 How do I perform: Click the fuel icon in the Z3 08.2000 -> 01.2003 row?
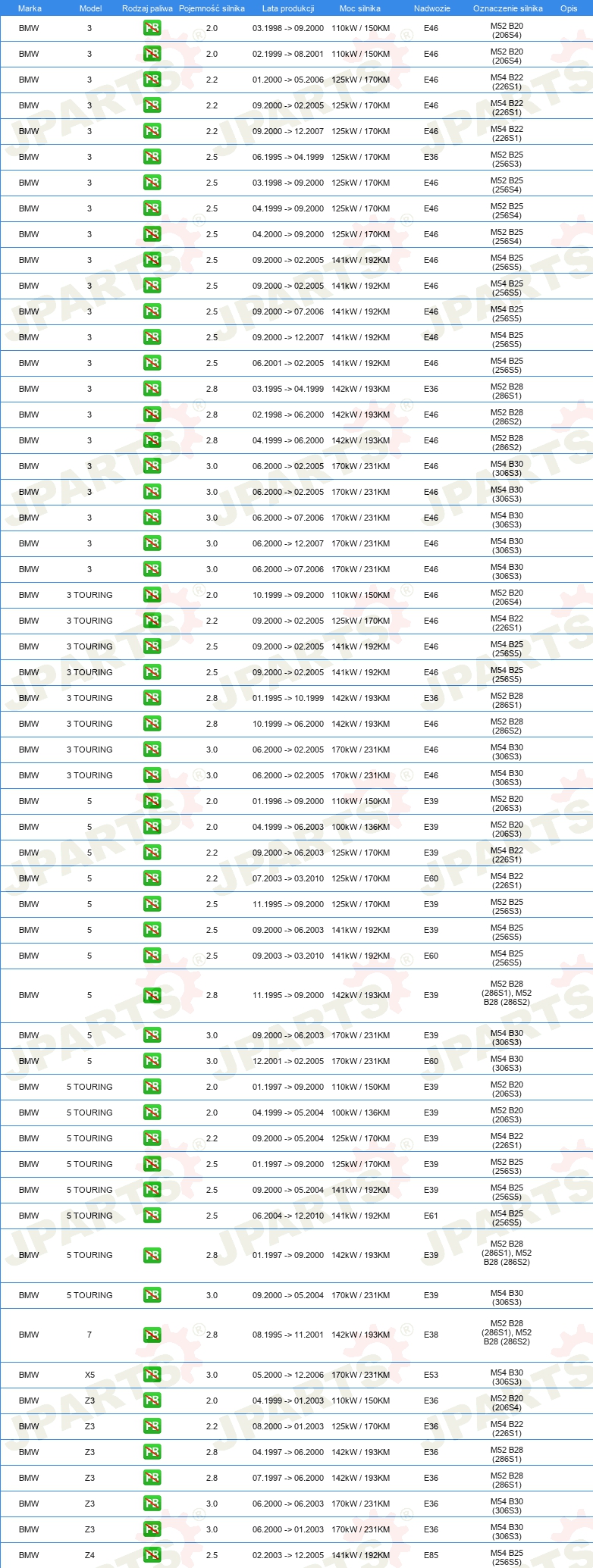click(x=152, y=1426)
